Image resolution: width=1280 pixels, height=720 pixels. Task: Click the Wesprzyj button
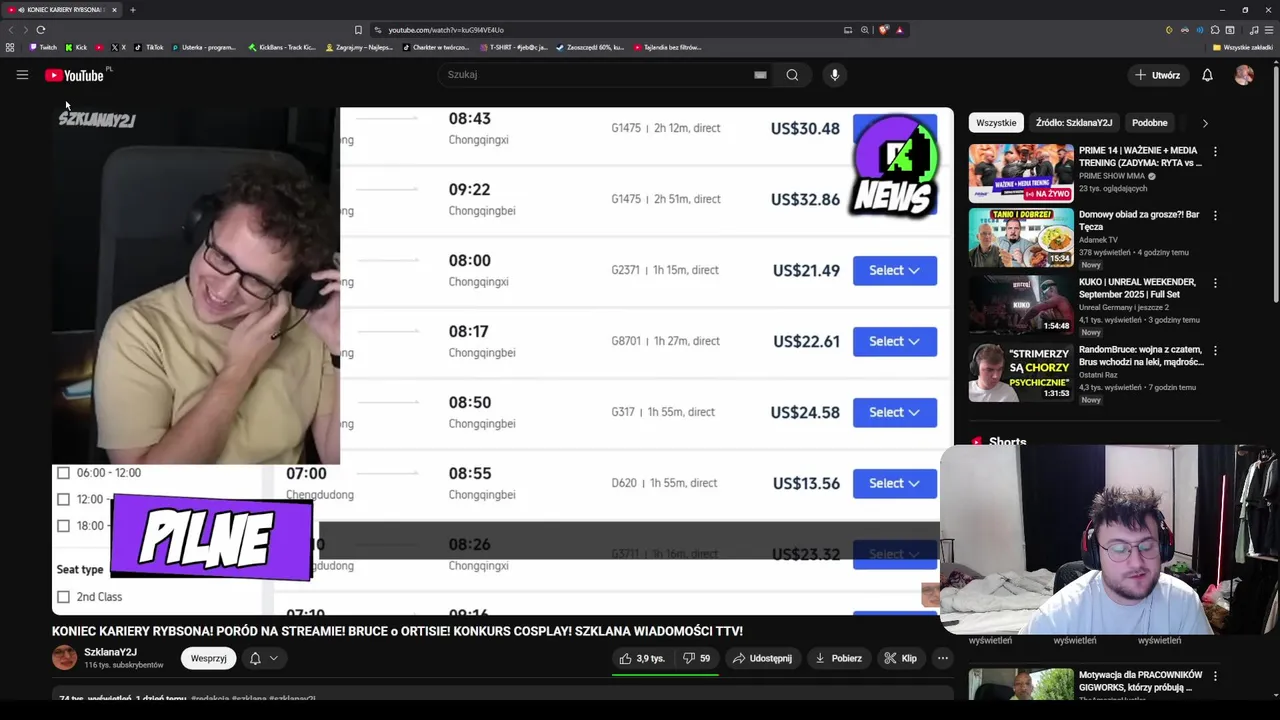tap(208, 658)
